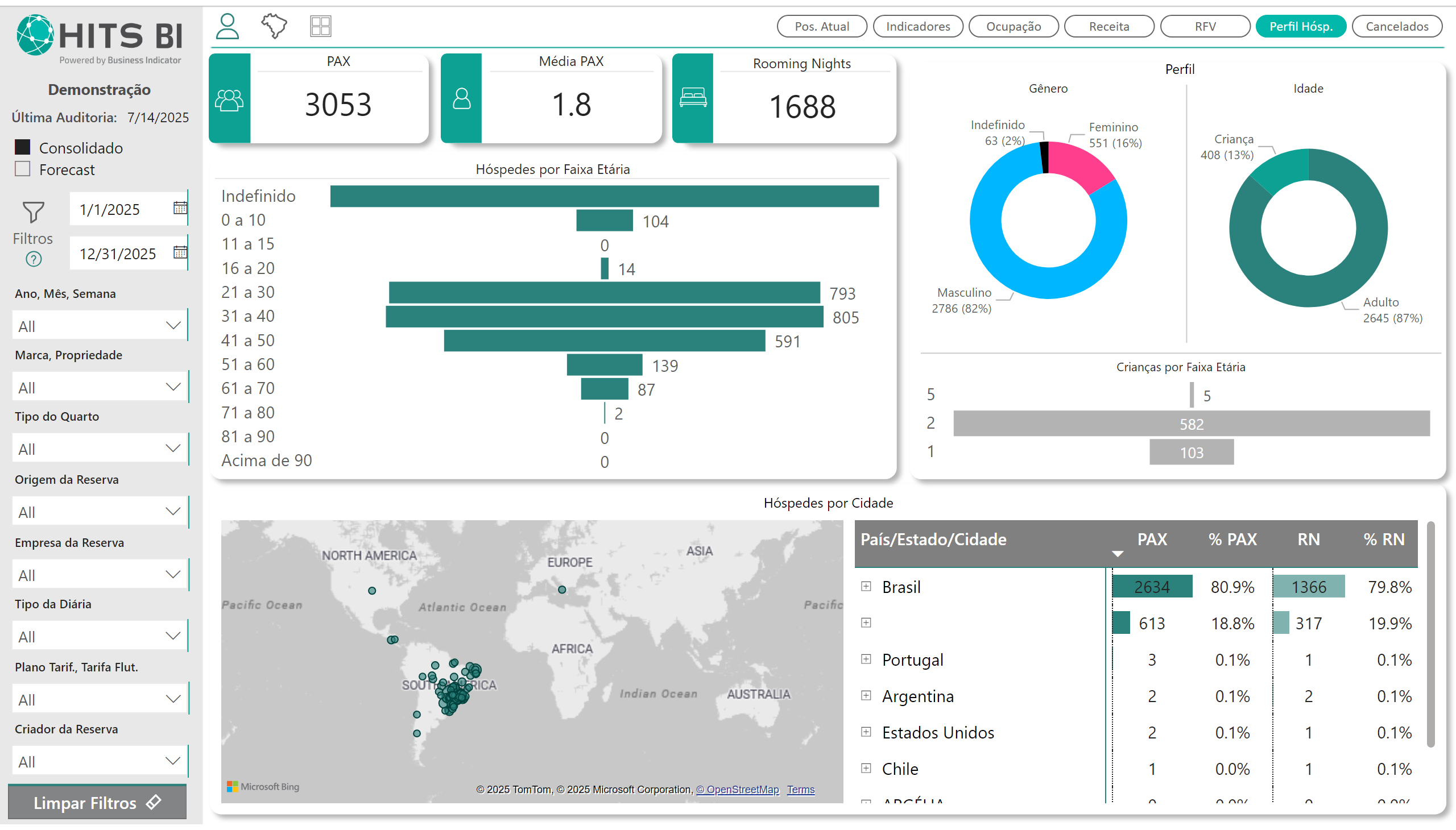Click the funnel Filtros icon
The height and width of the screenshot is (830, 1456).
(33, 212)
